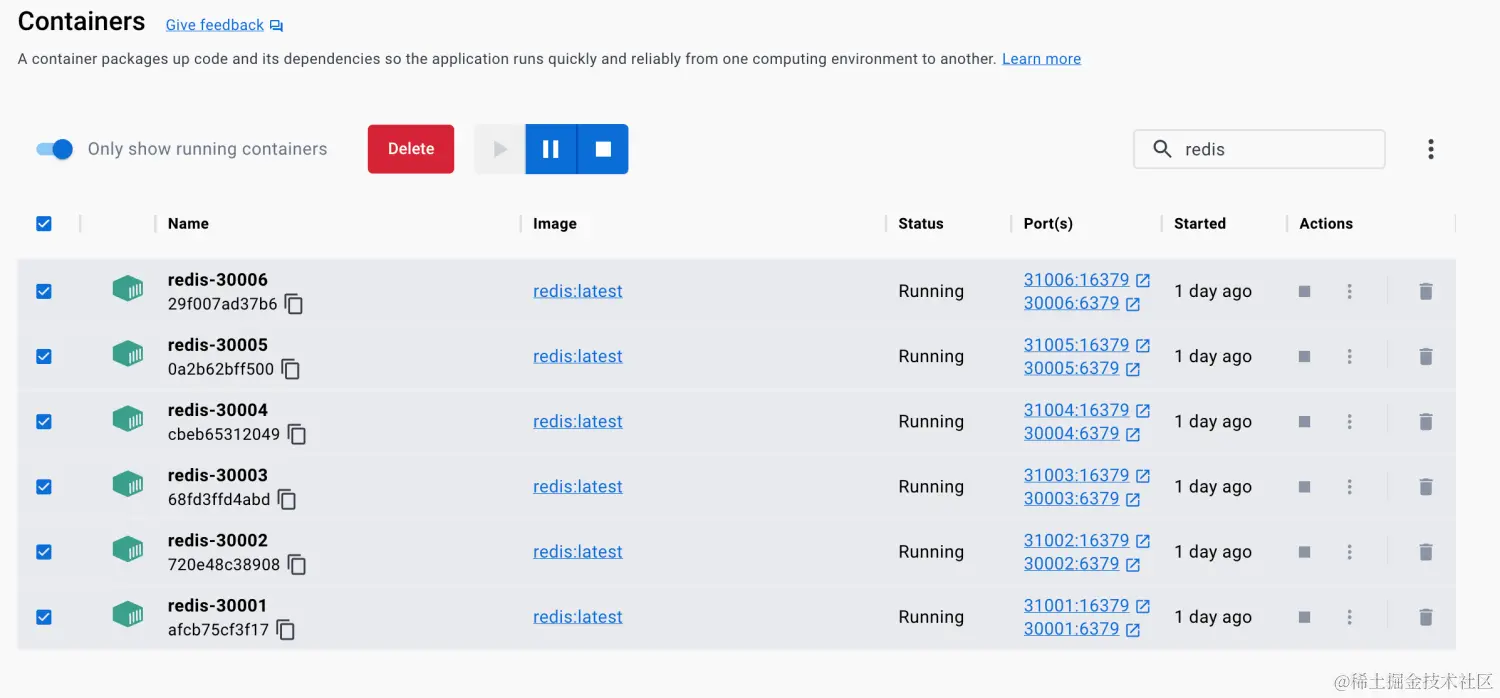This screenshot has width=1500, height=698.
Task: Uncheck the redis-30004 row checkbox
Action: click(x=44, y=421)
